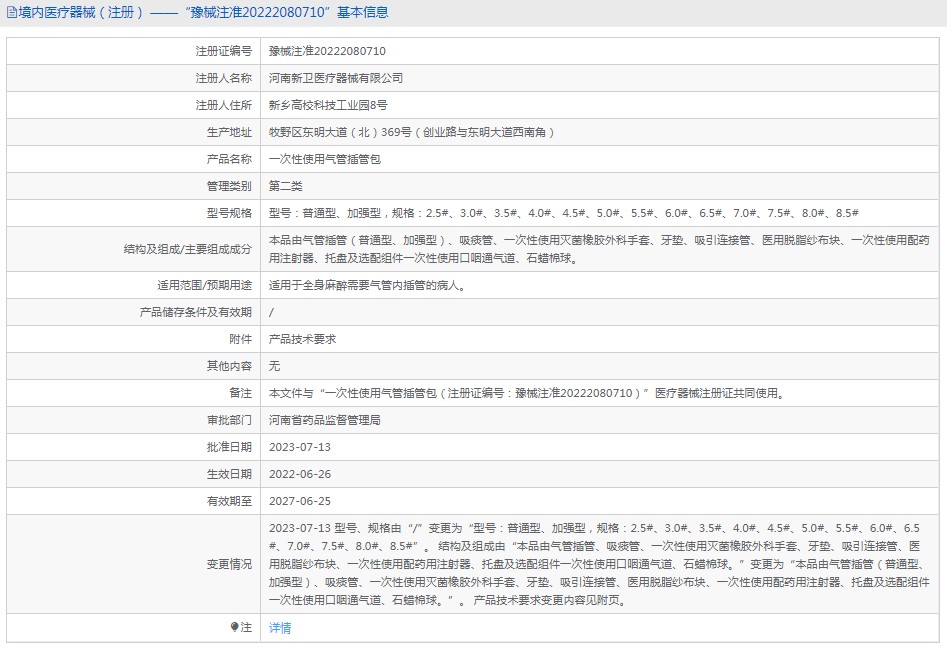Image resolution: width=947 pixels, height=649 pixels.
Task: Click the 备注 label
Action: (240, 394)
